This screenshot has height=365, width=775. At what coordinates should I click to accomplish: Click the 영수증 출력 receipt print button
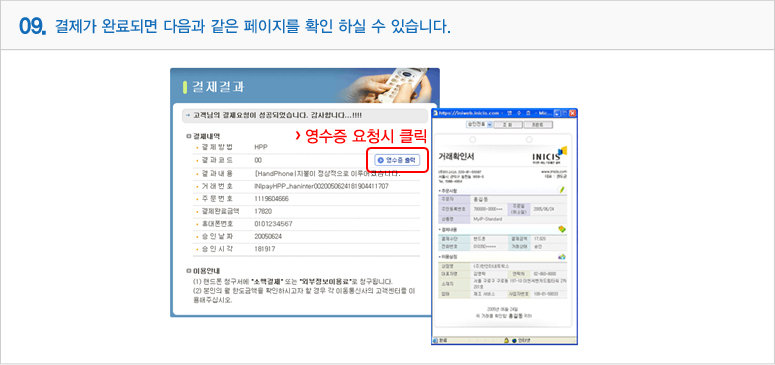point(397,160)
